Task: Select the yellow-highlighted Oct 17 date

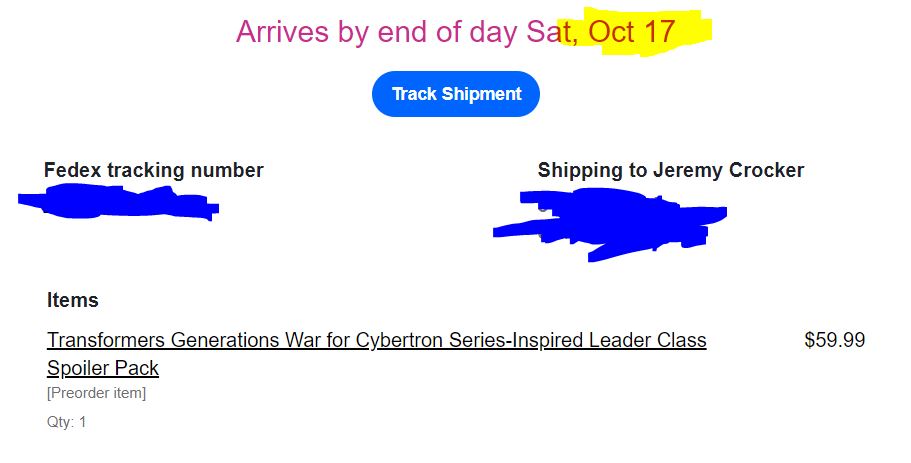Action: (x=632, y=31)
